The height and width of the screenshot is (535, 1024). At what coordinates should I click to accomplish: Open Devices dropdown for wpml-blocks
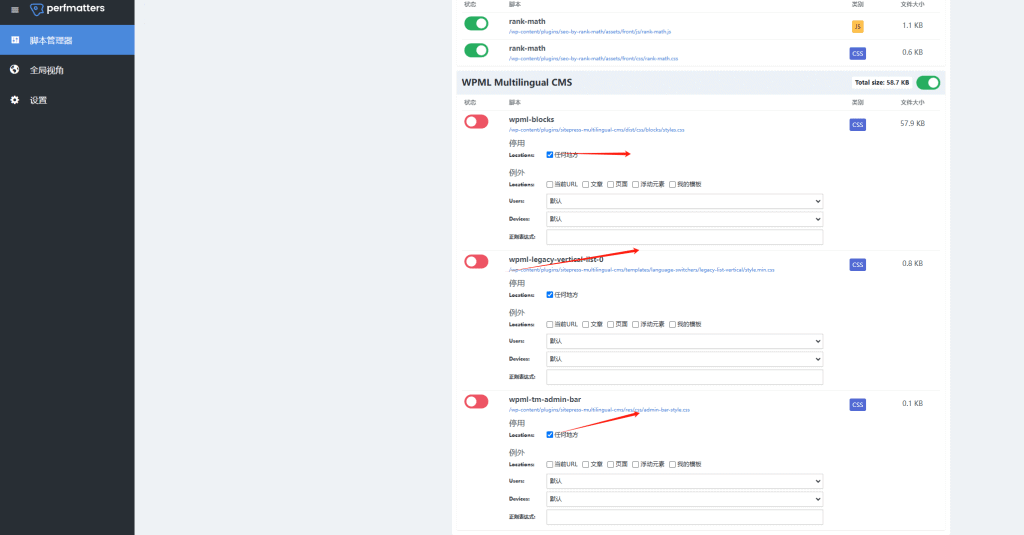pos(684,219)
